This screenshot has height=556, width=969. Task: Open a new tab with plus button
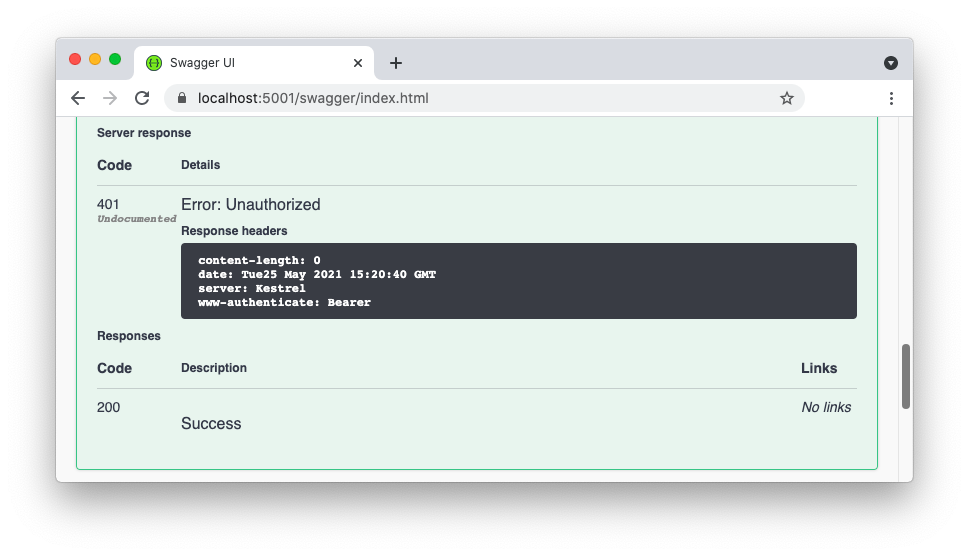point(396,63)
